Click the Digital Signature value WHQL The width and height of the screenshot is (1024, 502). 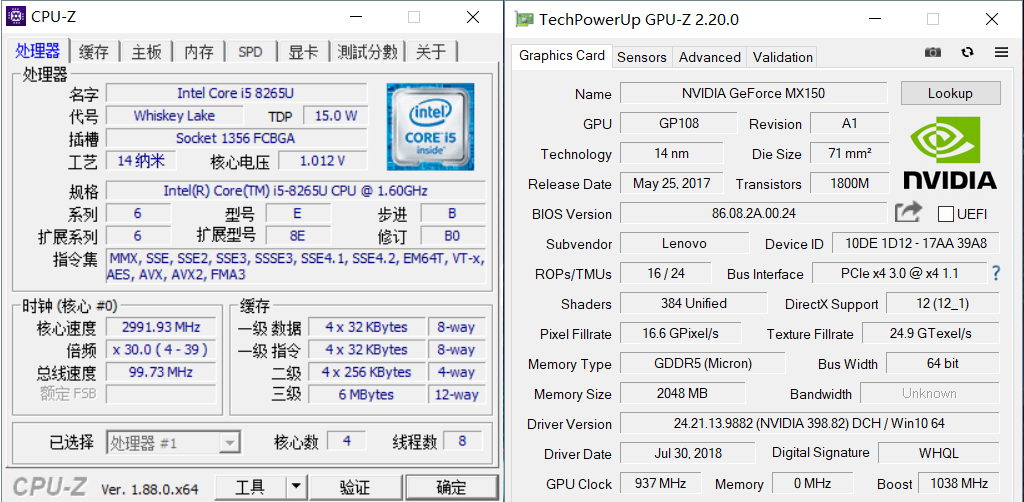pos(938,453)
